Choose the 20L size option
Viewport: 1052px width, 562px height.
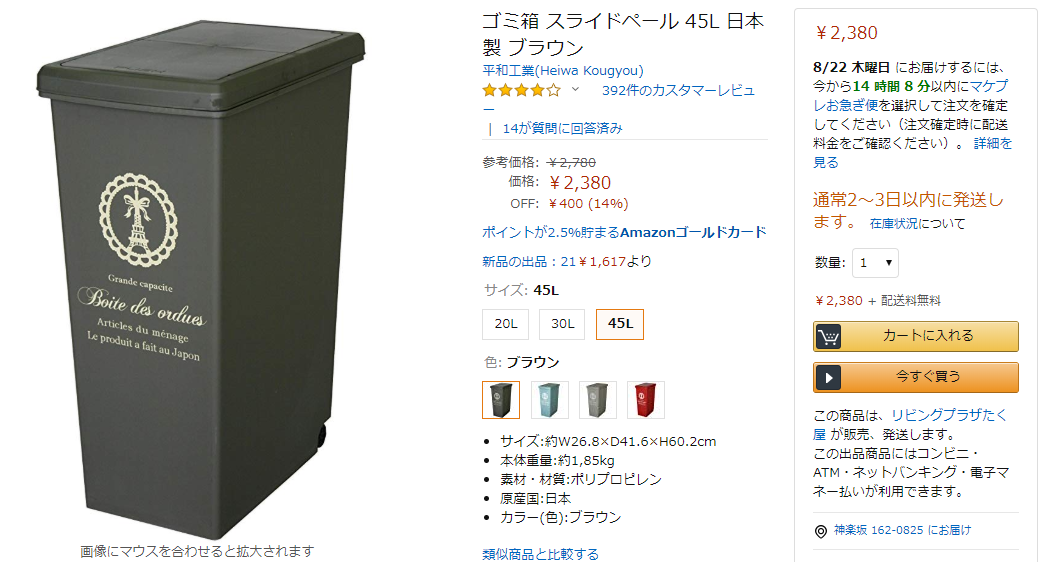(x=505, y=324)
